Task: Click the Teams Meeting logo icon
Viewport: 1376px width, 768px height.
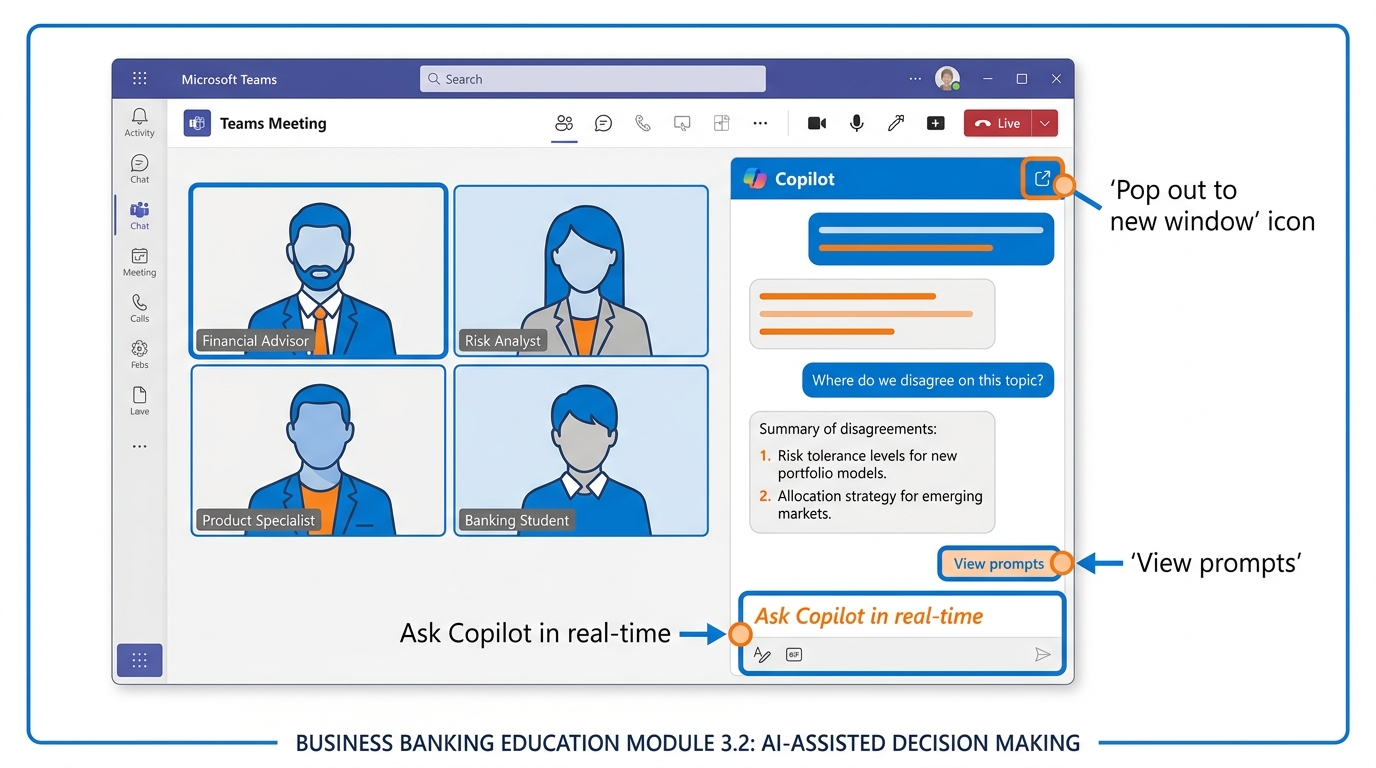Action: tap(197, 123)
